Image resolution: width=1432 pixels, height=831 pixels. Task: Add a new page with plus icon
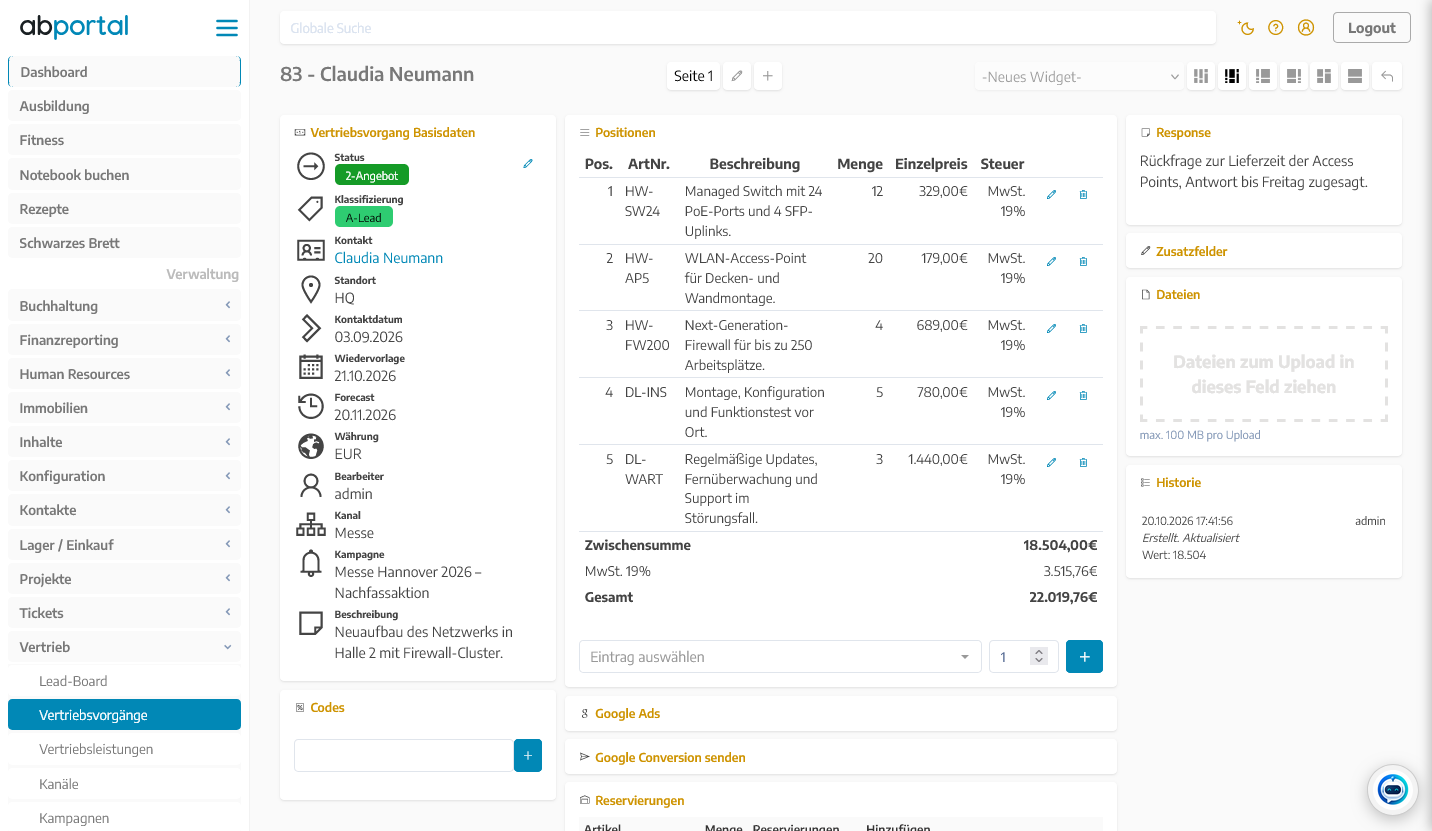pyautogui.click(x=768, y=76)
